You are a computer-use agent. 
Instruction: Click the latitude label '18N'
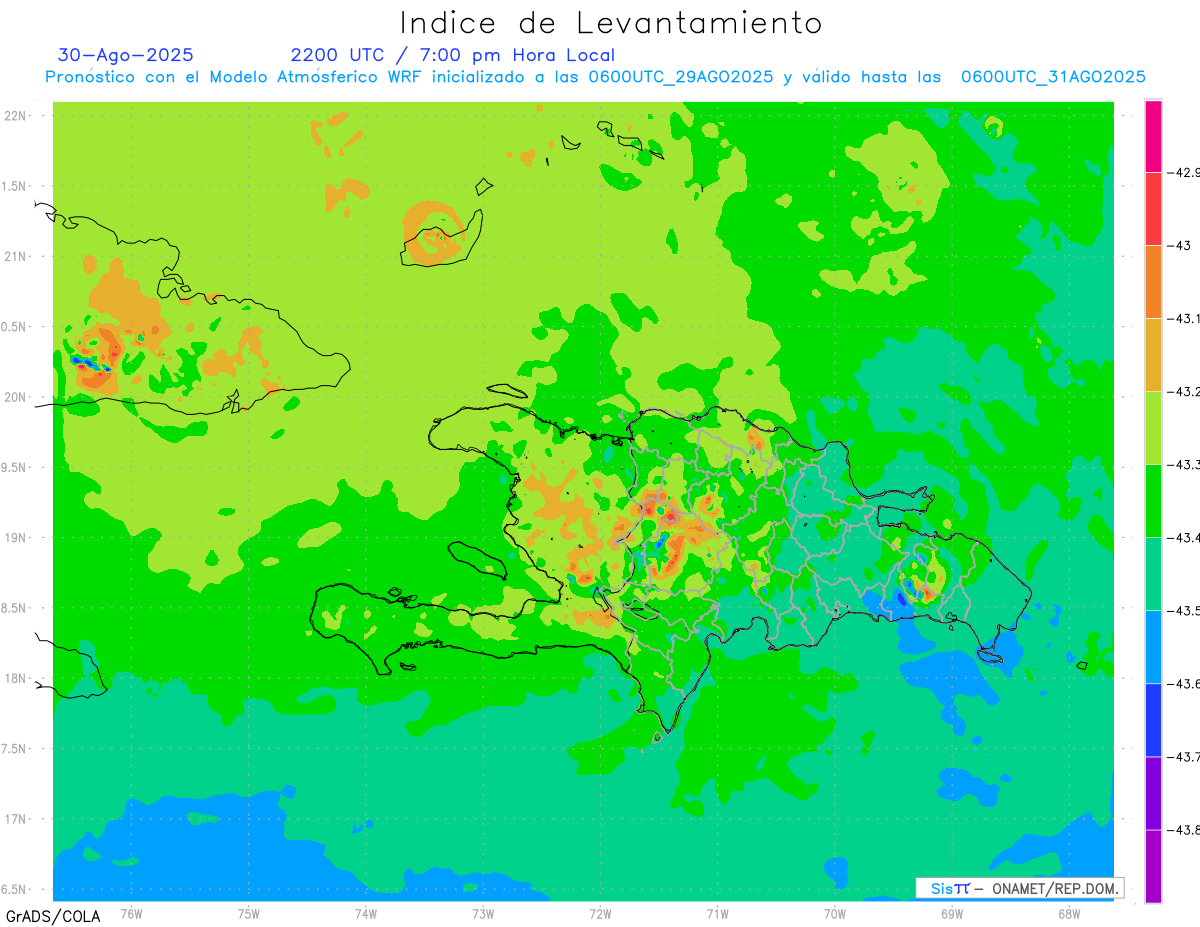pyautogui.click(x=17, y=679)
